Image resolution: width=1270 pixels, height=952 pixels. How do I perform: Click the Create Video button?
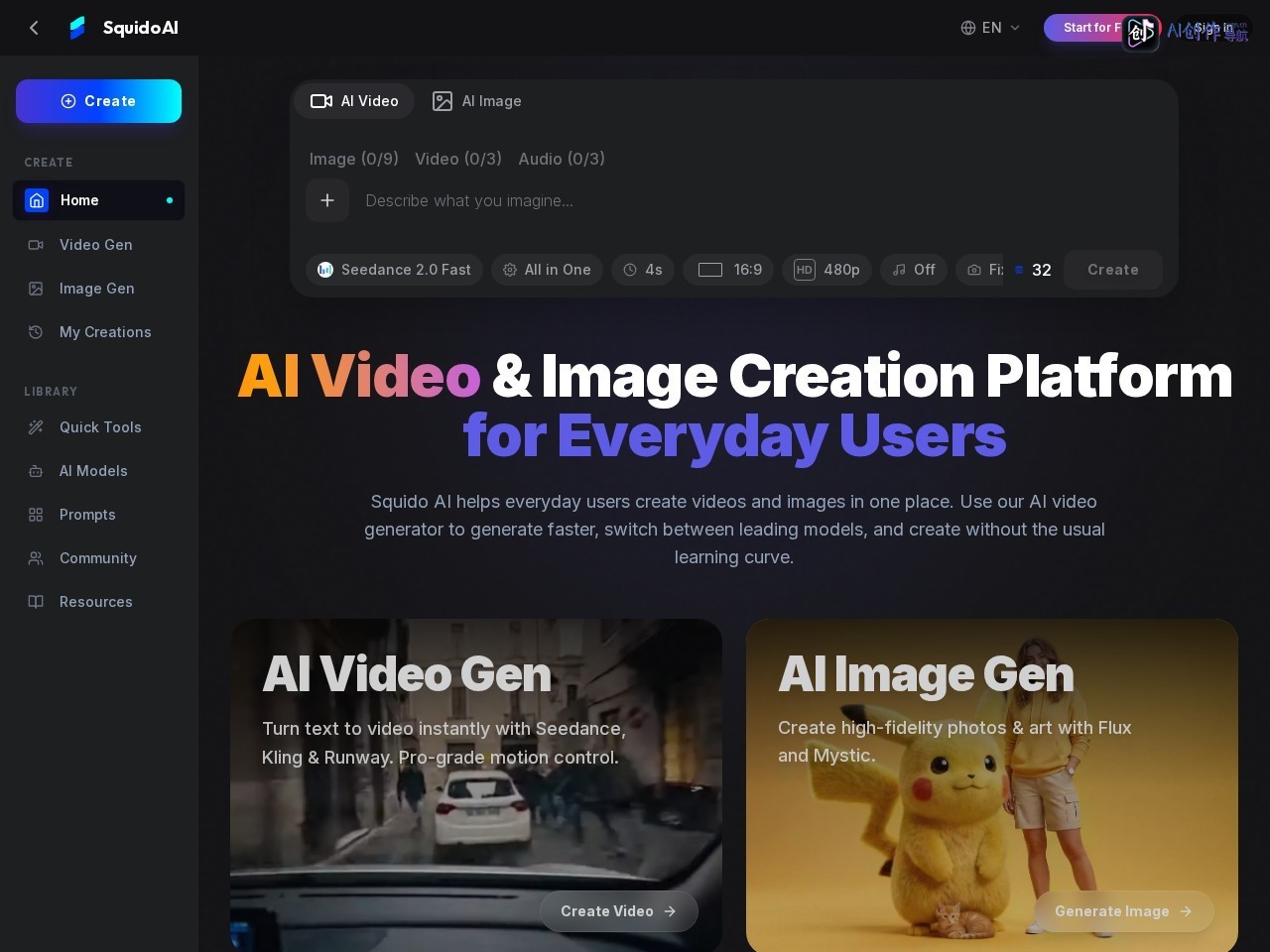[x=619, y=911]
